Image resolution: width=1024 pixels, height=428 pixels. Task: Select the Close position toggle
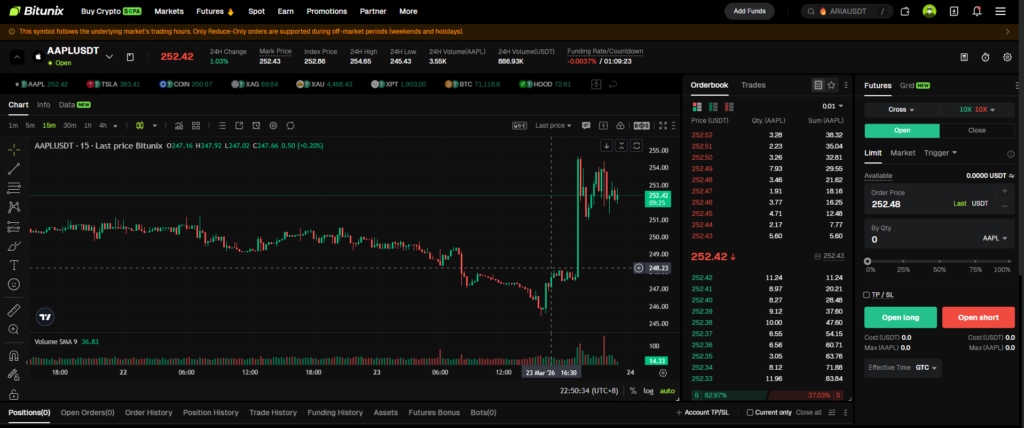(977, 130)
